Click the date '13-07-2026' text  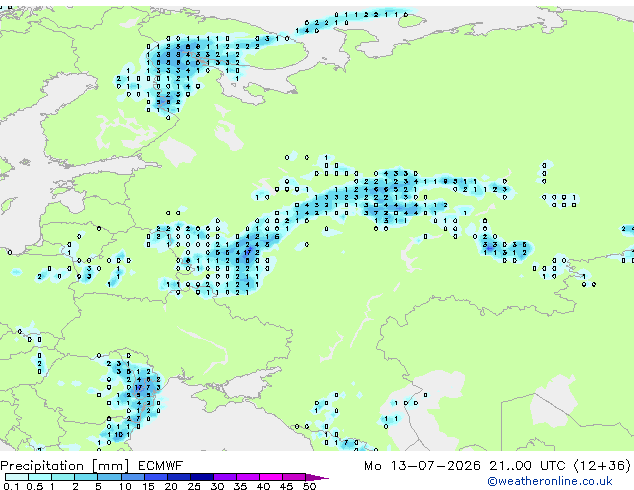(435, 466)
